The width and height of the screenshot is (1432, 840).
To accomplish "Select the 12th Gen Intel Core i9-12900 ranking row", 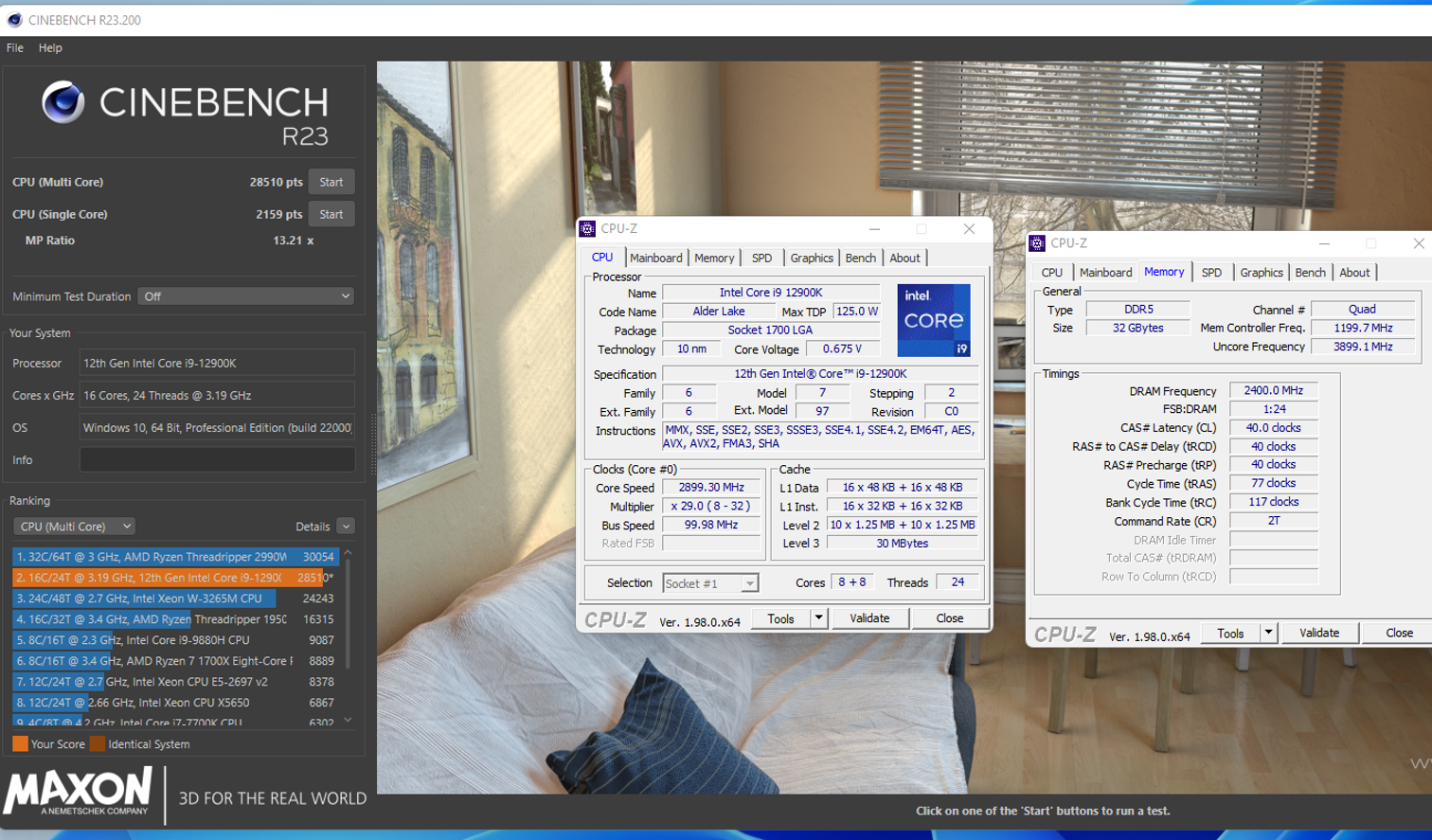I will point(176,578).
